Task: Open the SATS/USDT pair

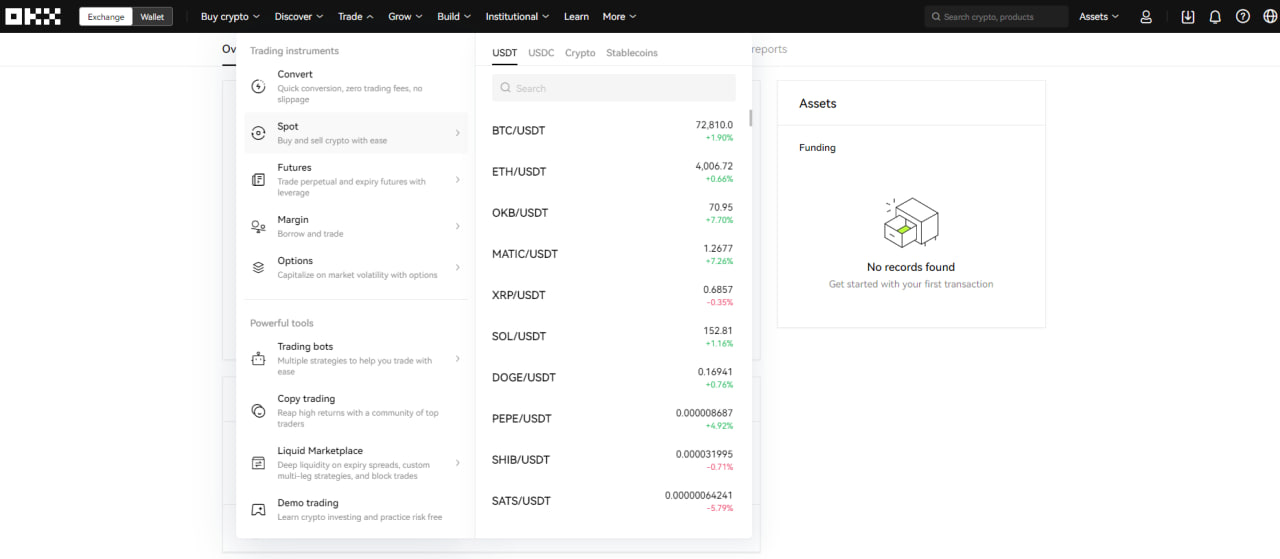Action: (x=612, y=501)
